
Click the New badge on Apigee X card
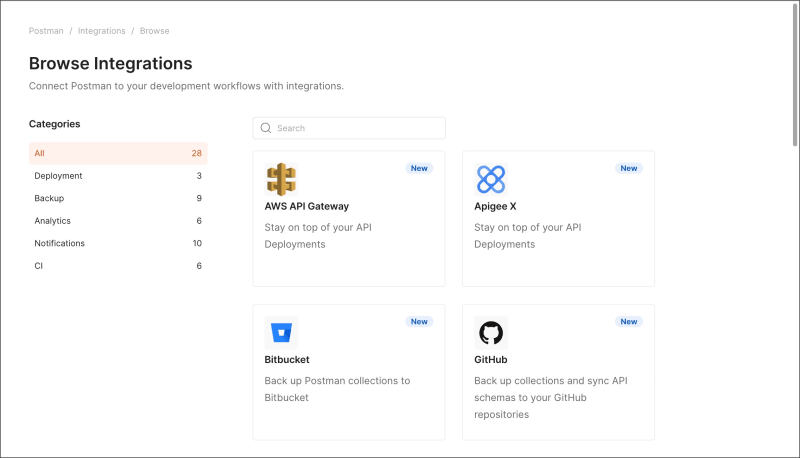pyautogui.click(x=629, y=168)
